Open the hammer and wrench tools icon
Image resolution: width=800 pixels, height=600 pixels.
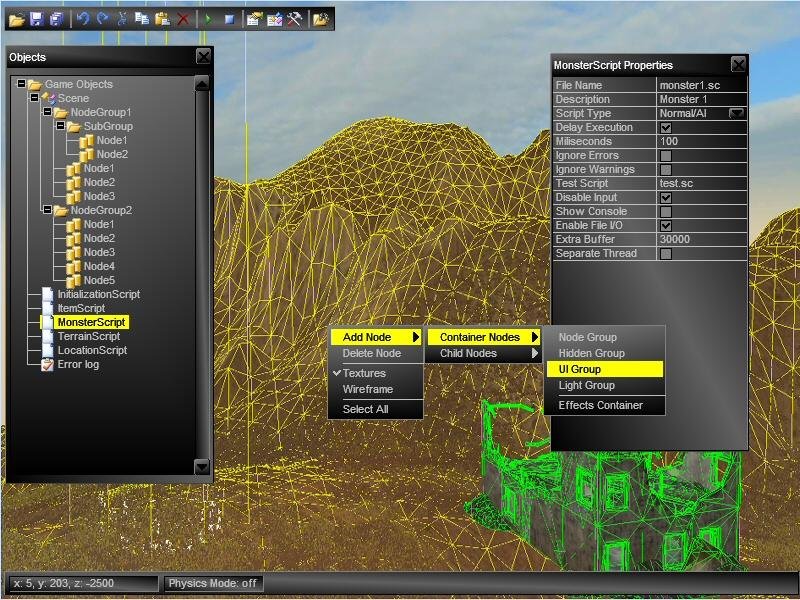click(x=294, y=19)
